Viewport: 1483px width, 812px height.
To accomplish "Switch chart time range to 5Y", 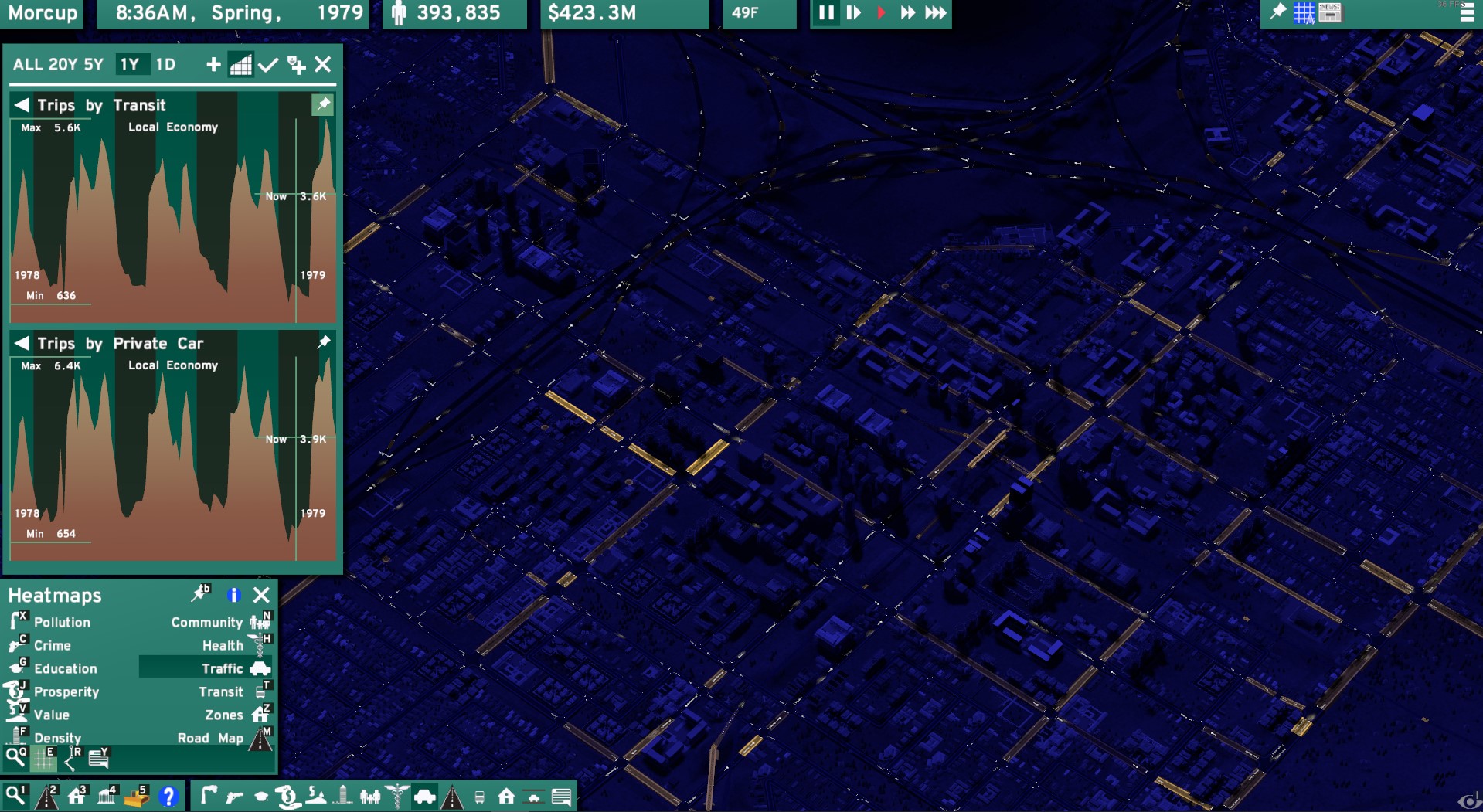I will (94, 64).
